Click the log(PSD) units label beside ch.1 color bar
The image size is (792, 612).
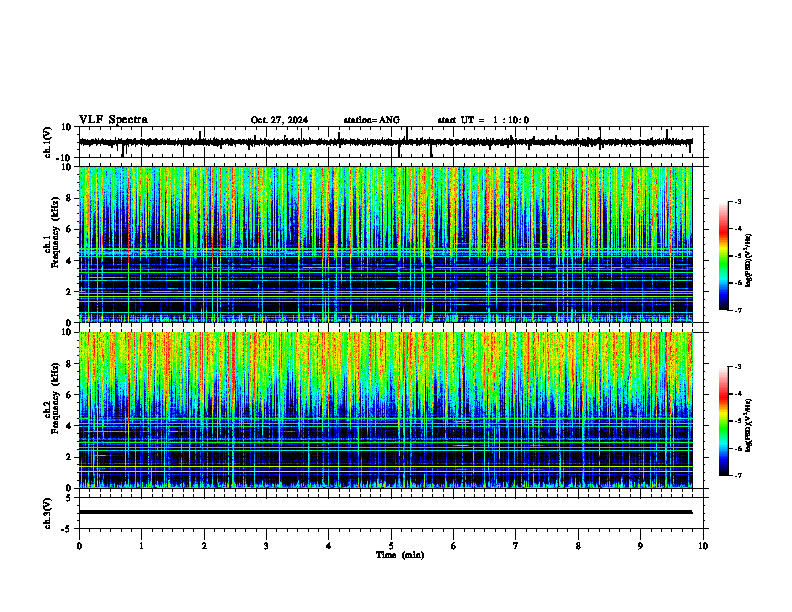(750, 261)
